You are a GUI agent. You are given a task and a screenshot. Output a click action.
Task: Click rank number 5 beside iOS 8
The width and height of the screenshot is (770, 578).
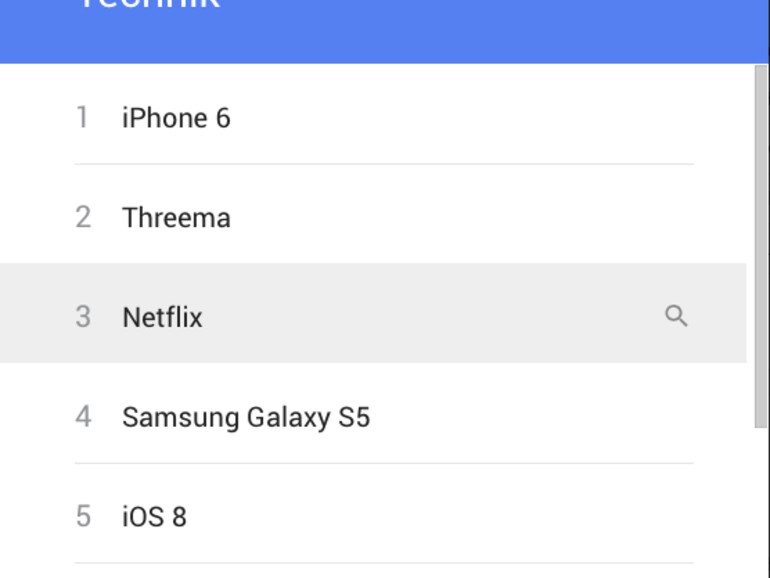[83, 516]
